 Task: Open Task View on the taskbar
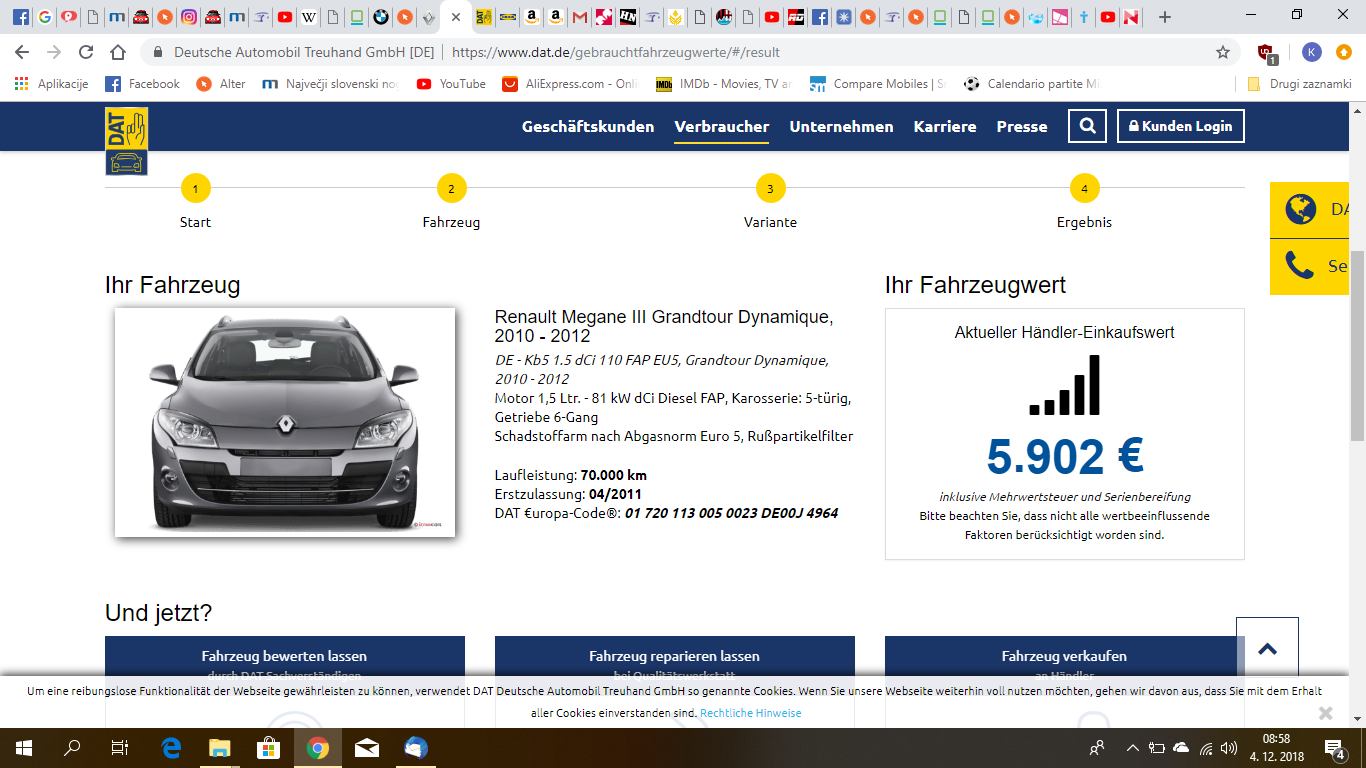[x=120, y=748]
